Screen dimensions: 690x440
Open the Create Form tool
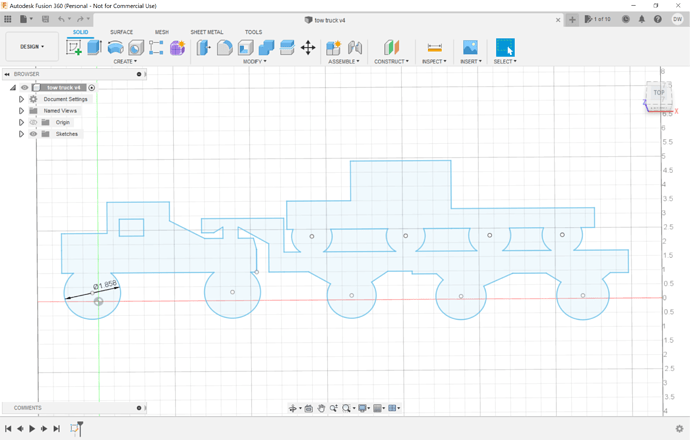177,48
